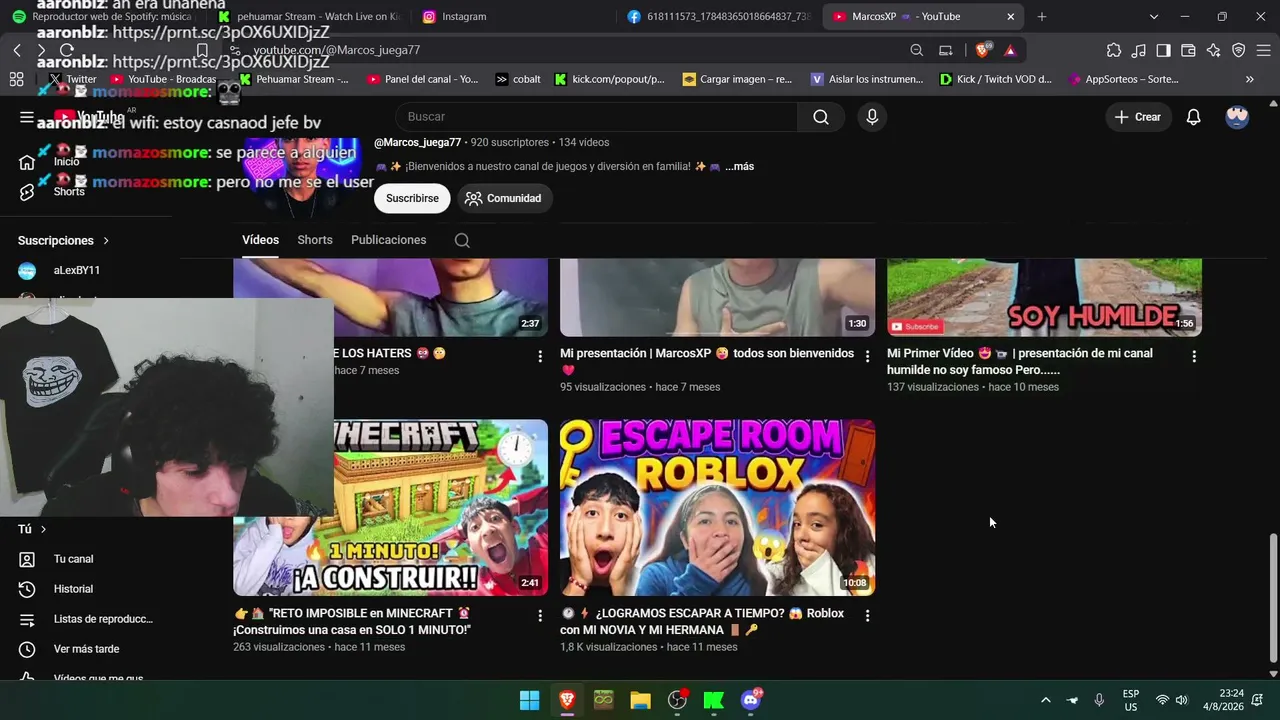Click the YouTube page vertical scrollbar thumb
The width and height of the screenshot is (1280, 720).
pos(1273,596)
